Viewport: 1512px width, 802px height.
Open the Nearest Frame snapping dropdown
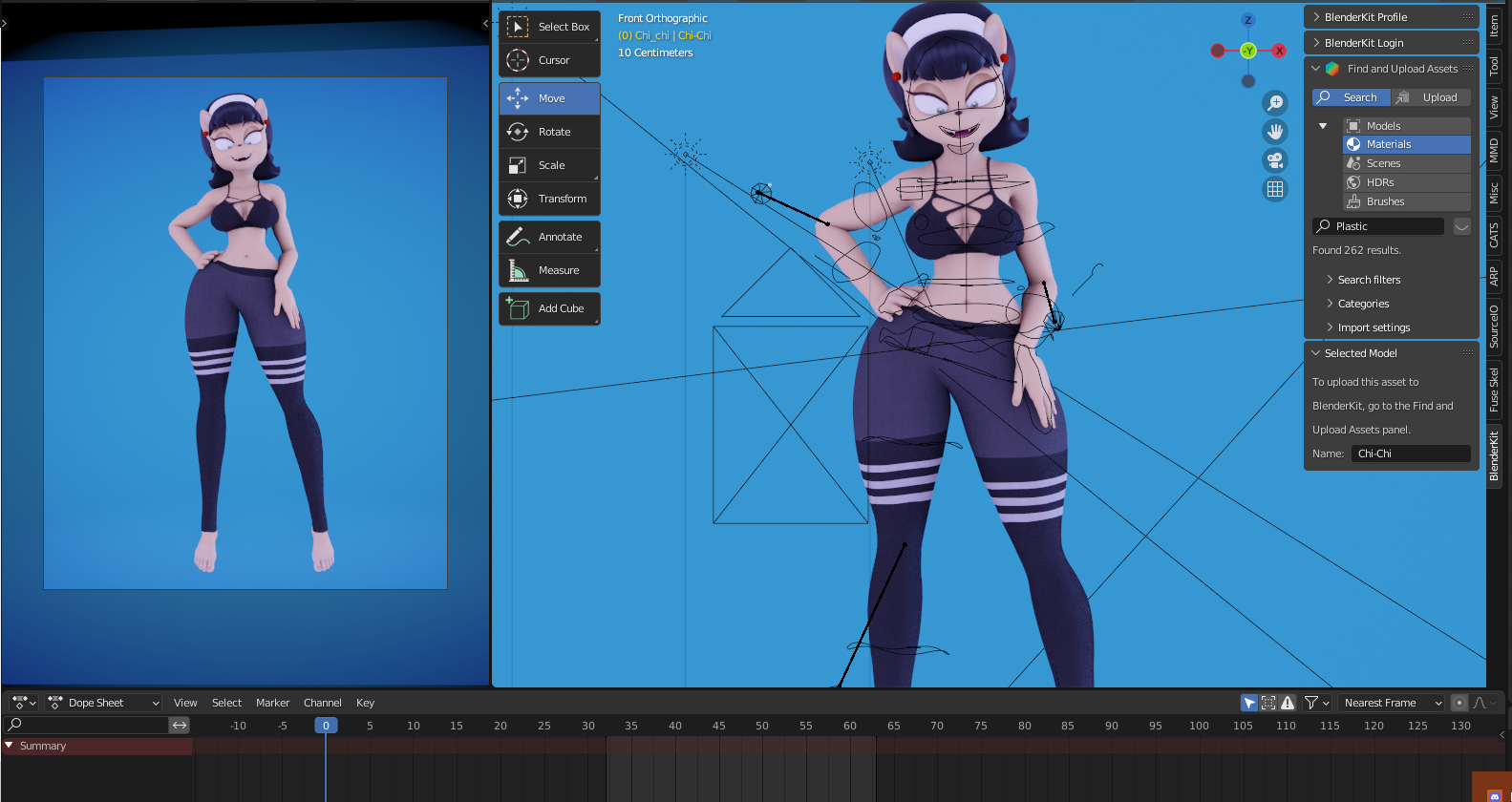point(1392,703)
